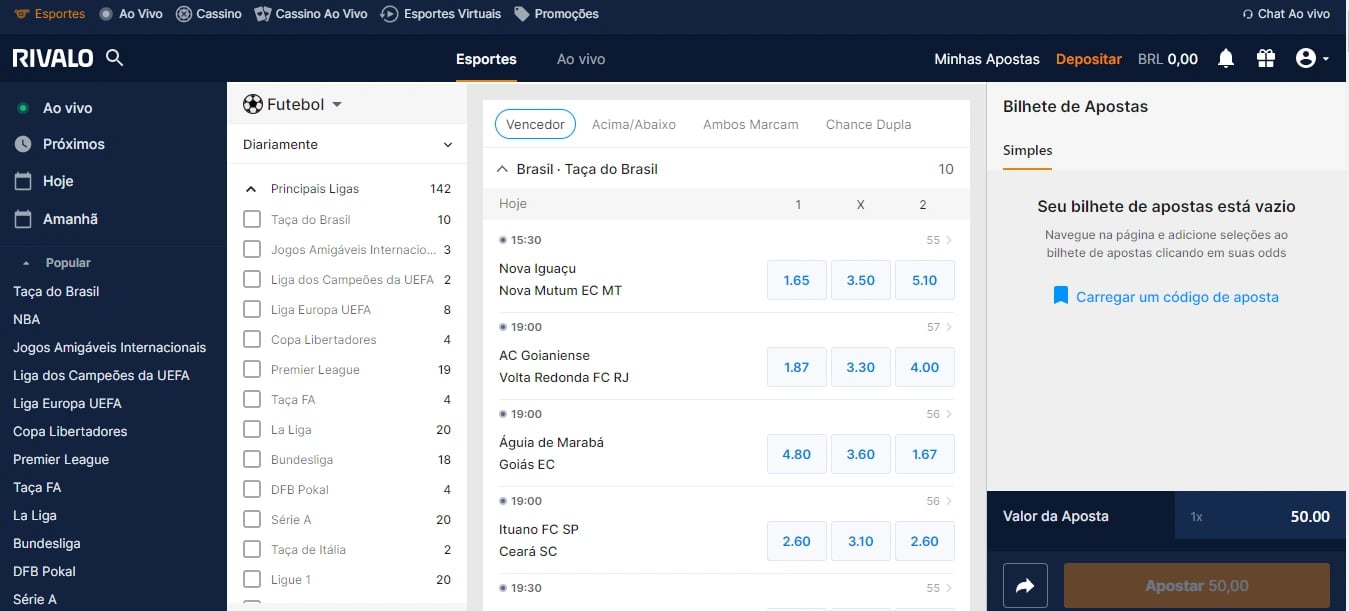Click the RIVALO logo

pyautogui.click(x=53, y=59)
